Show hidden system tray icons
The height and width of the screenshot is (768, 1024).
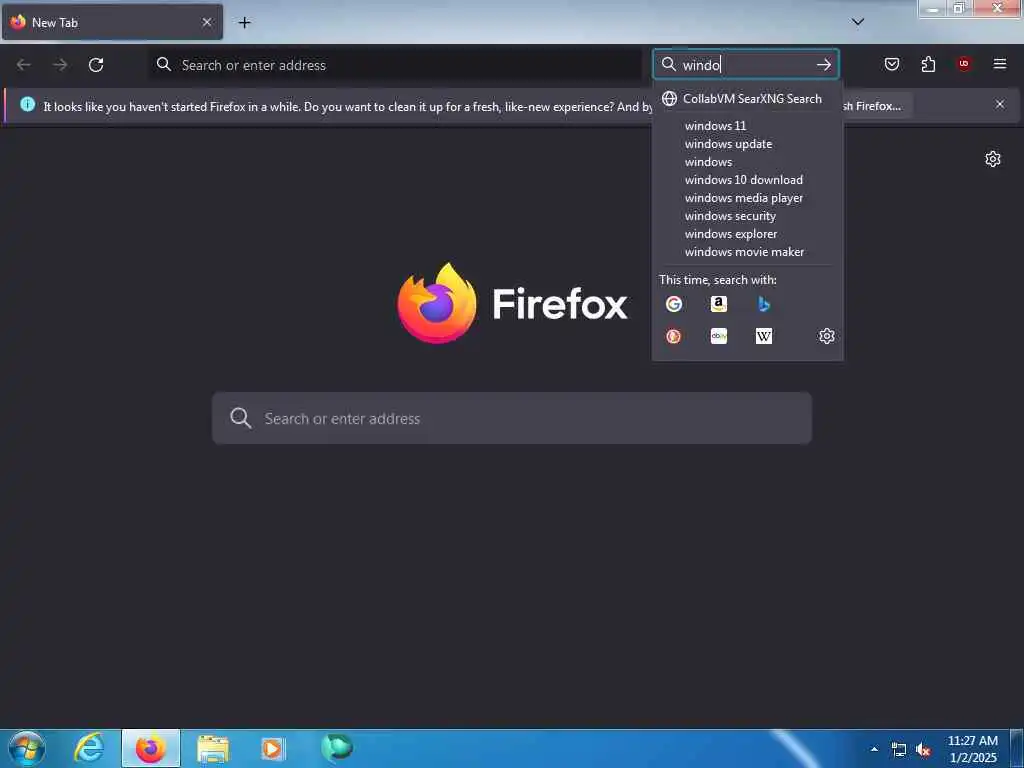pyautogui.click(x=874, y=749)
